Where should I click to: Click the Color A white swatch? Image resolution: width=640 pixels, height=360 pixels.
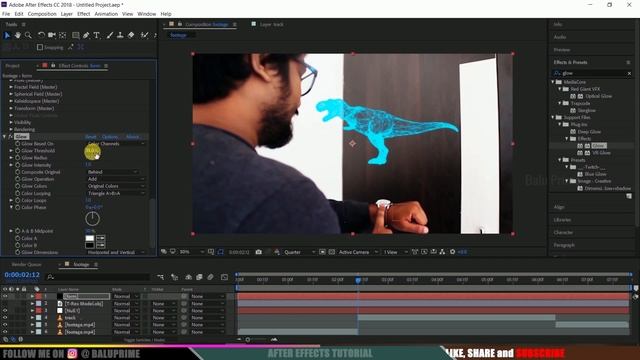click(90, 238)
